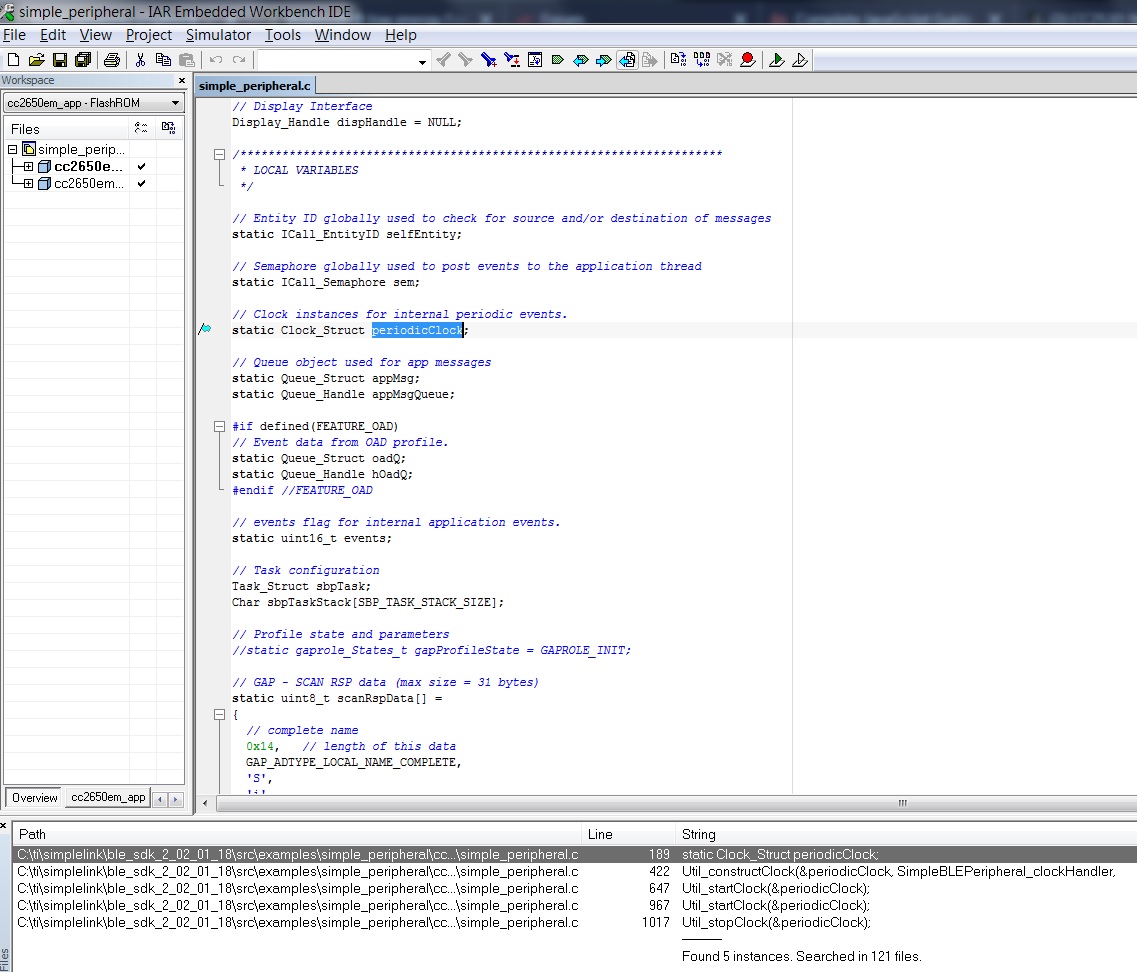Click checkmark of bold cc2650e project row
1137x972 pixels.
point(141,166)
